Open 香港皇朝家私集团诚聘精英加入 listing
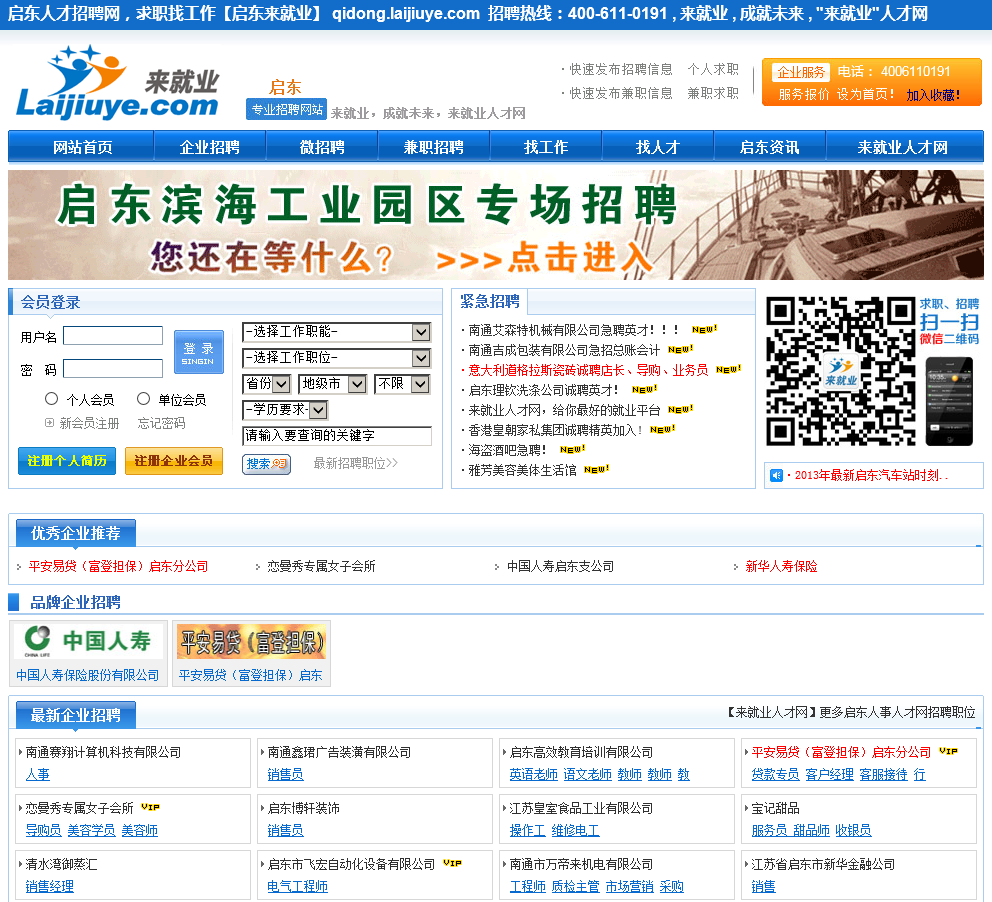This screenshot has width=992, height=902. [x=555, y=430]
